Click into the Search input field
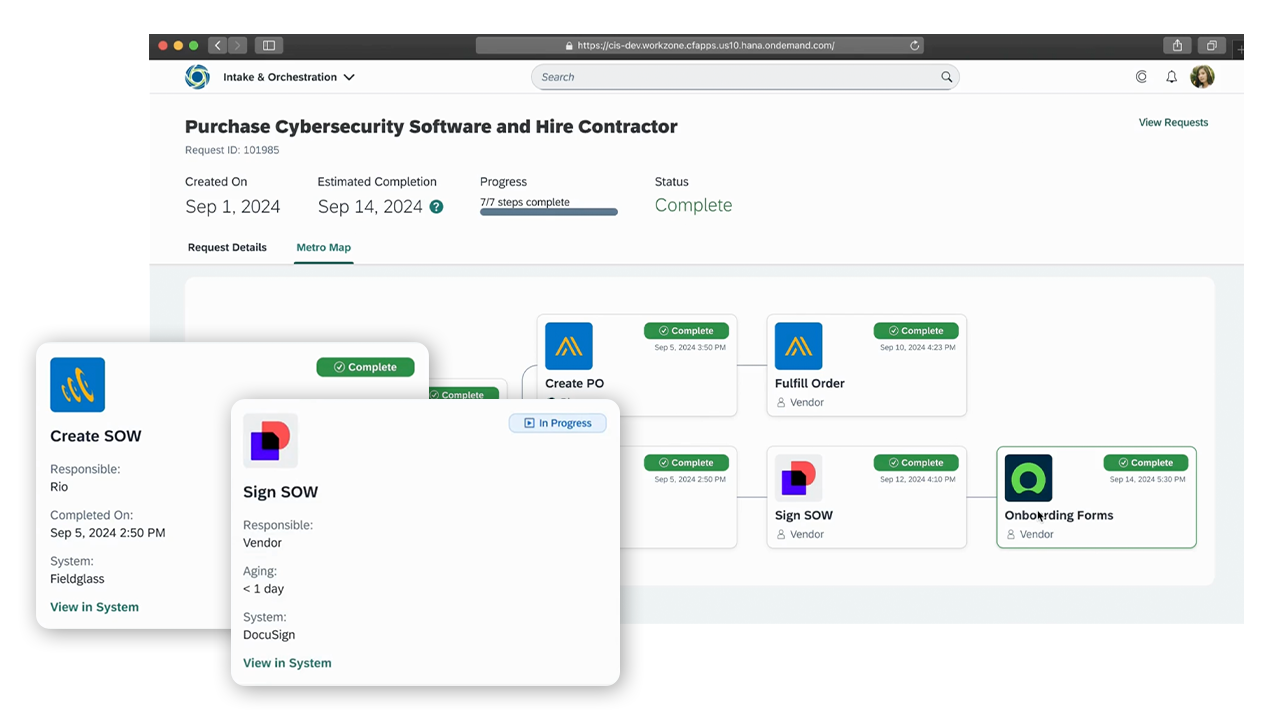 point(735,77)
